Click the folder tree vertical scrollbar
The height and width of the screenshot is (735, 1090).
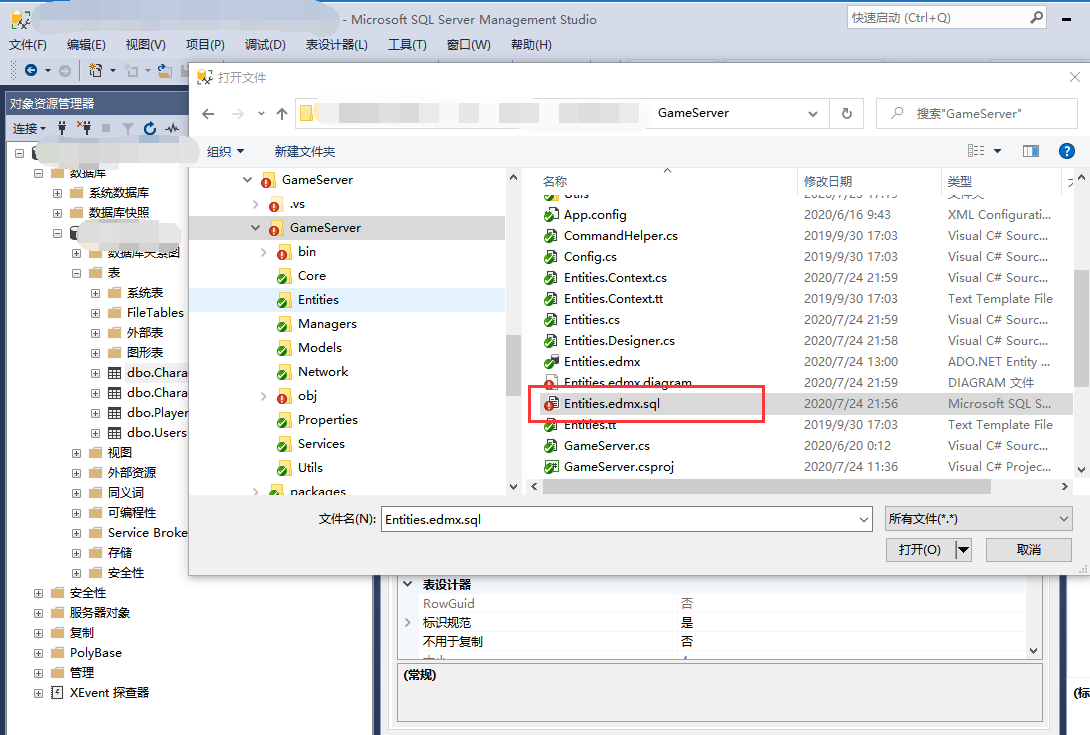(x=513, y=366)
